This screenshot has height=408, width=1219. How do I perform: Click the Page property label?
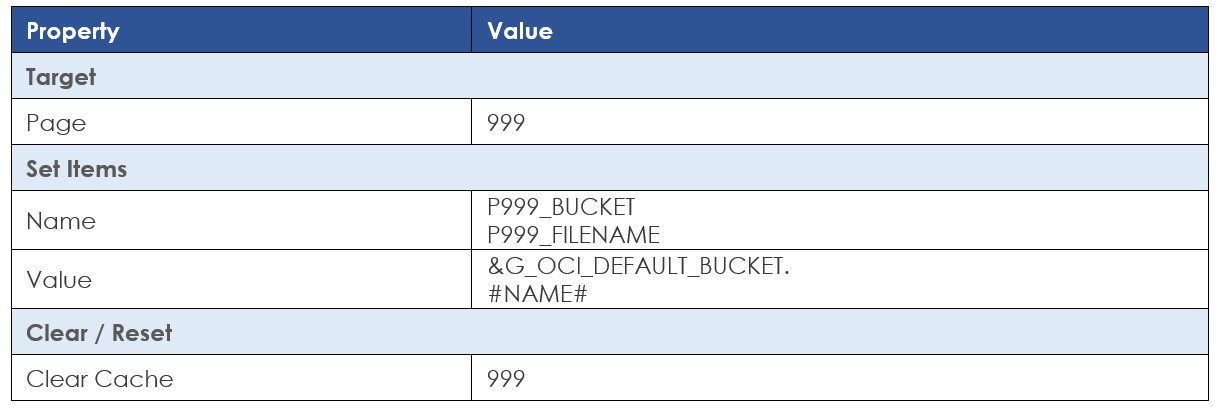(x=56, y=123)
